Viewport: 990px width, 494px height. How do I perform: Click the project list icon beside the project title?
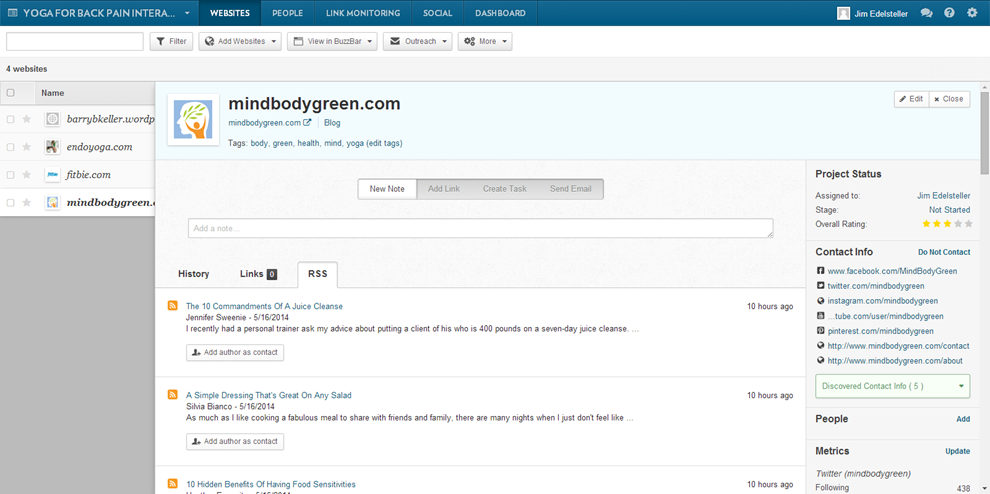tap(13, 13)
